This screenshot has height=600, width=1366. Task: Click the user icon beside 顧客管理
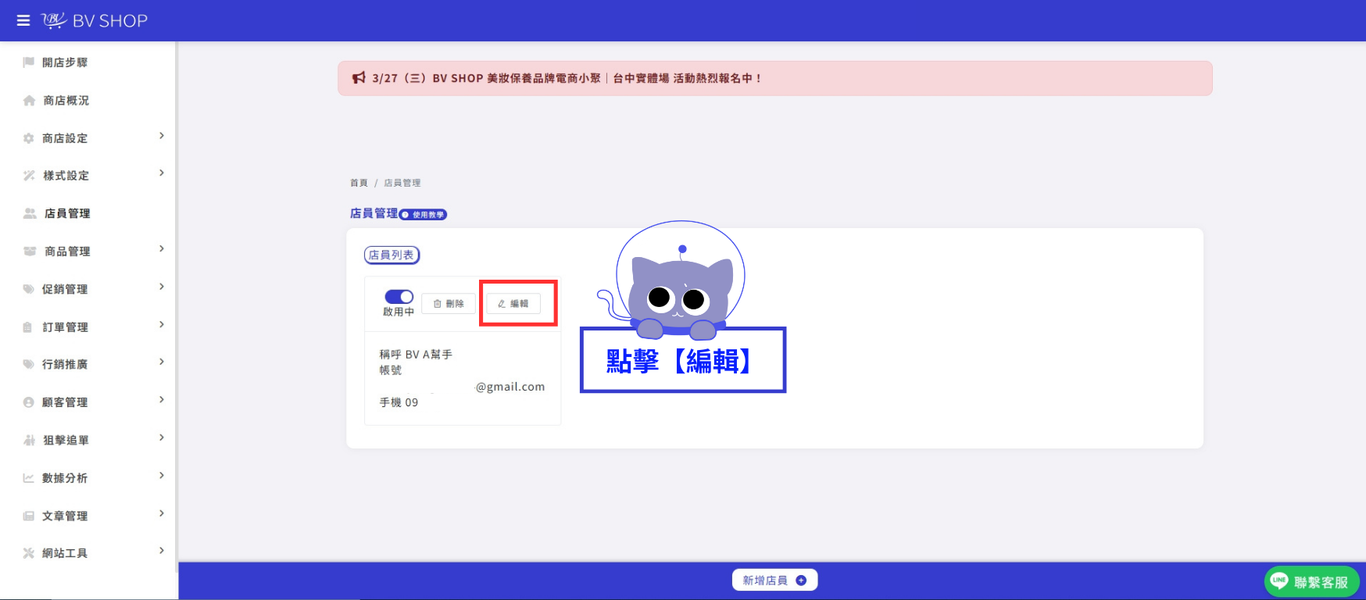click(29, 403)
